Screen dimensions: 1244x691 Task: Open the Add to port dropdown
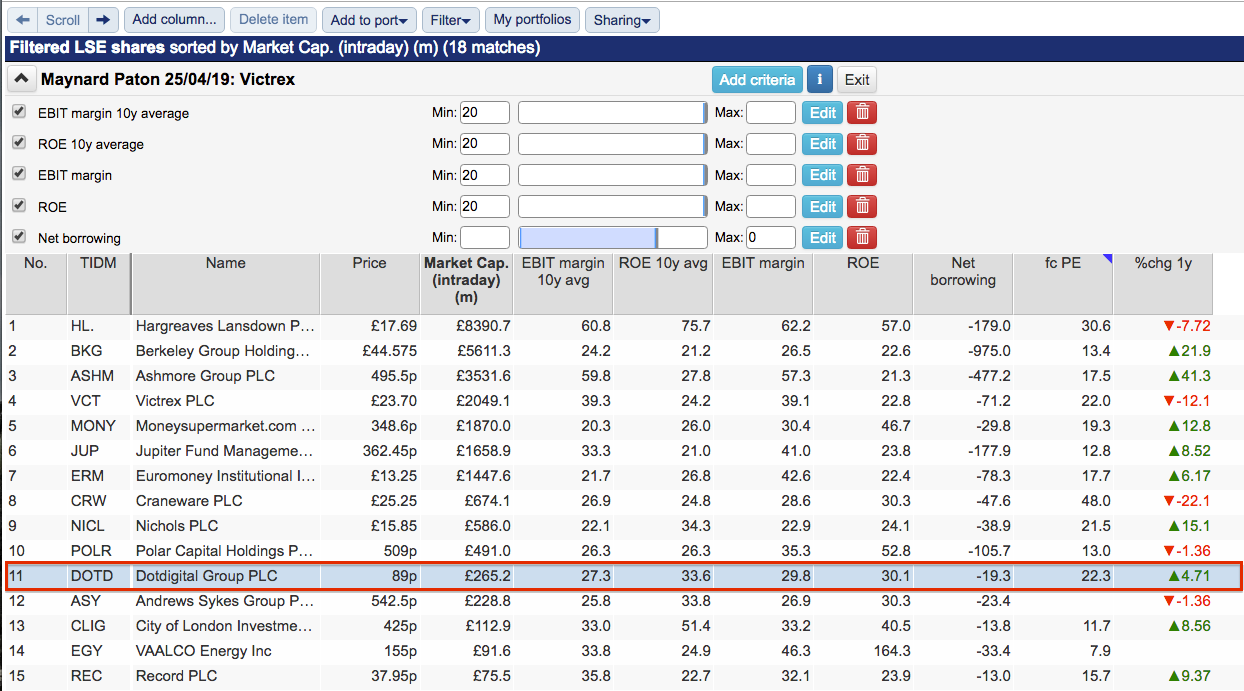[x=369, y=20]
